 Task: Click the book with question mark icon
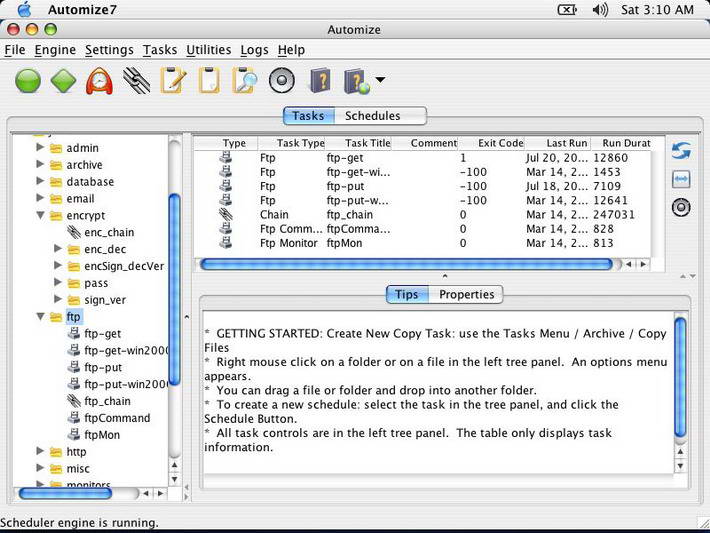pos(319,81)
